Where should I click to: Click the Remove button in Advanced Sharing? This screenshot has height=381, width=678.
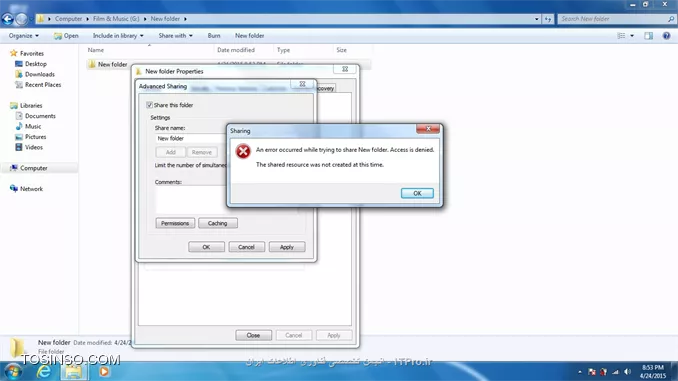tap(201, 152)
